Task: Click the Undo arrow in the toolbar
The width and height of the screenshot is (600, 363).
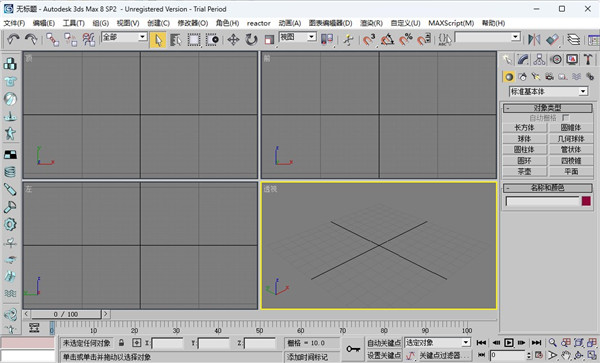Action: coord(13,39)
